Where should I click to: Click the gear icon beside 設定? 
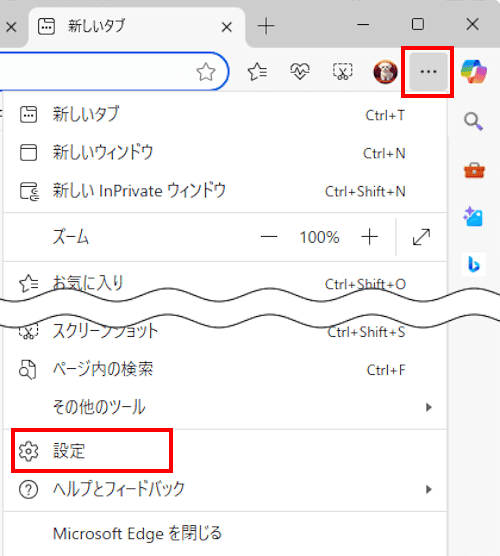tap(28, 451)
